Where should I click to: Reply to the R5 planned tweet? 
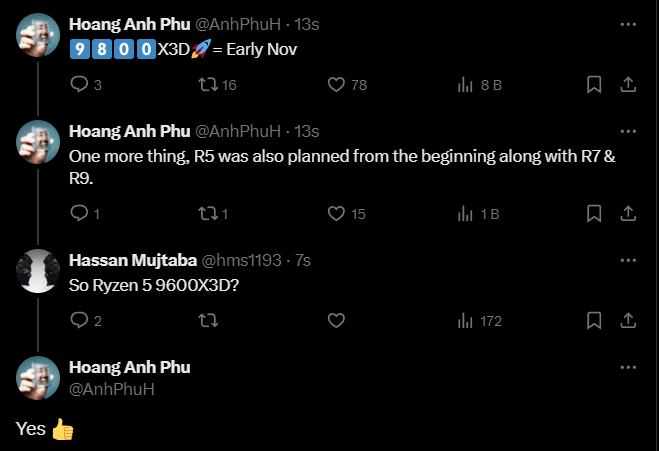click(x=80, y=213)
